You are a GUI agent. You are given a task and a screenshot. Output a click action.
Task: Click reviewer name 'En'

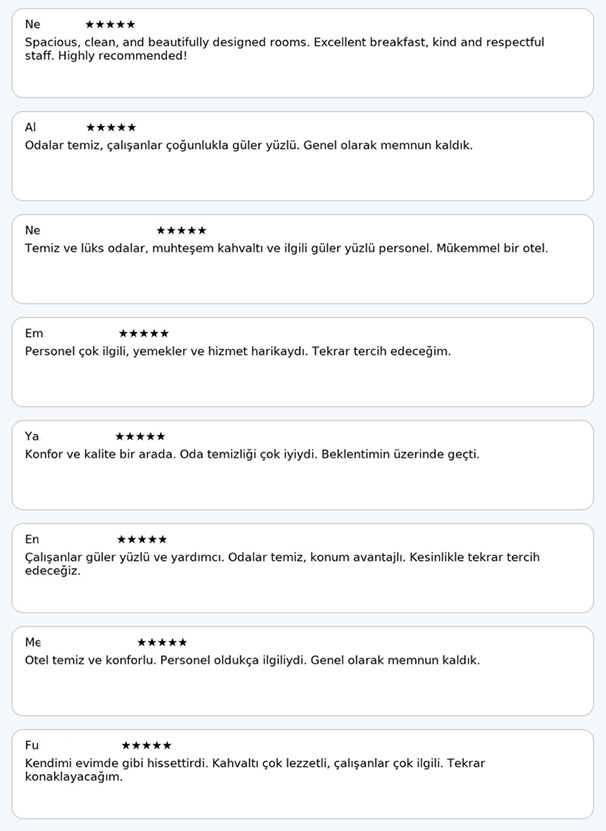(32, 539)
